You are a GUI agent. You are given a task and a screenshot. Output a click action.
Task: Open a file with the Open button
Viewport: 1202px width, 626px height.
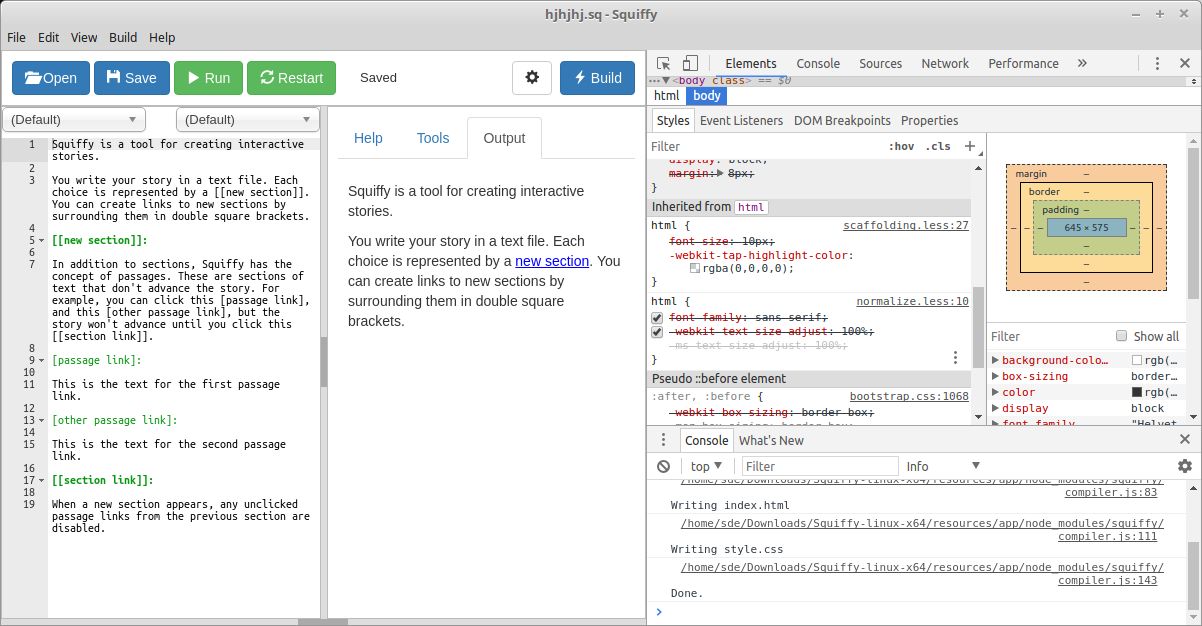pos(50,78)
